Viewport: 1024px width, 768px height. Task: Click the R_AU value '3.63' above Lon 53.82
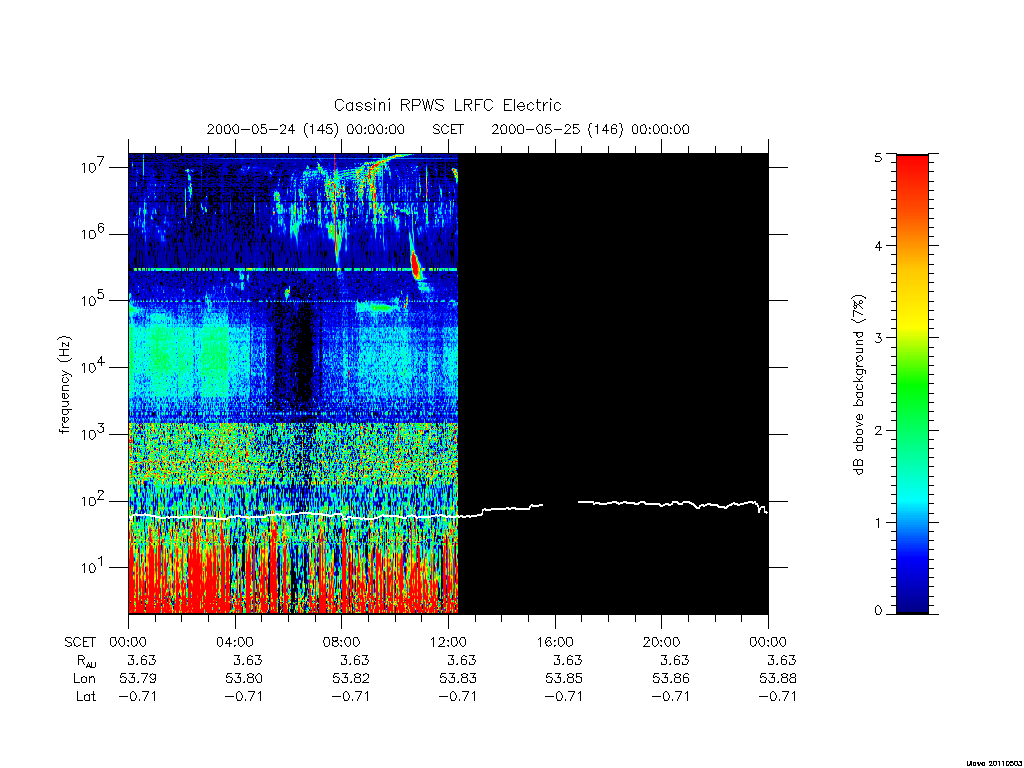coord(355,660)
